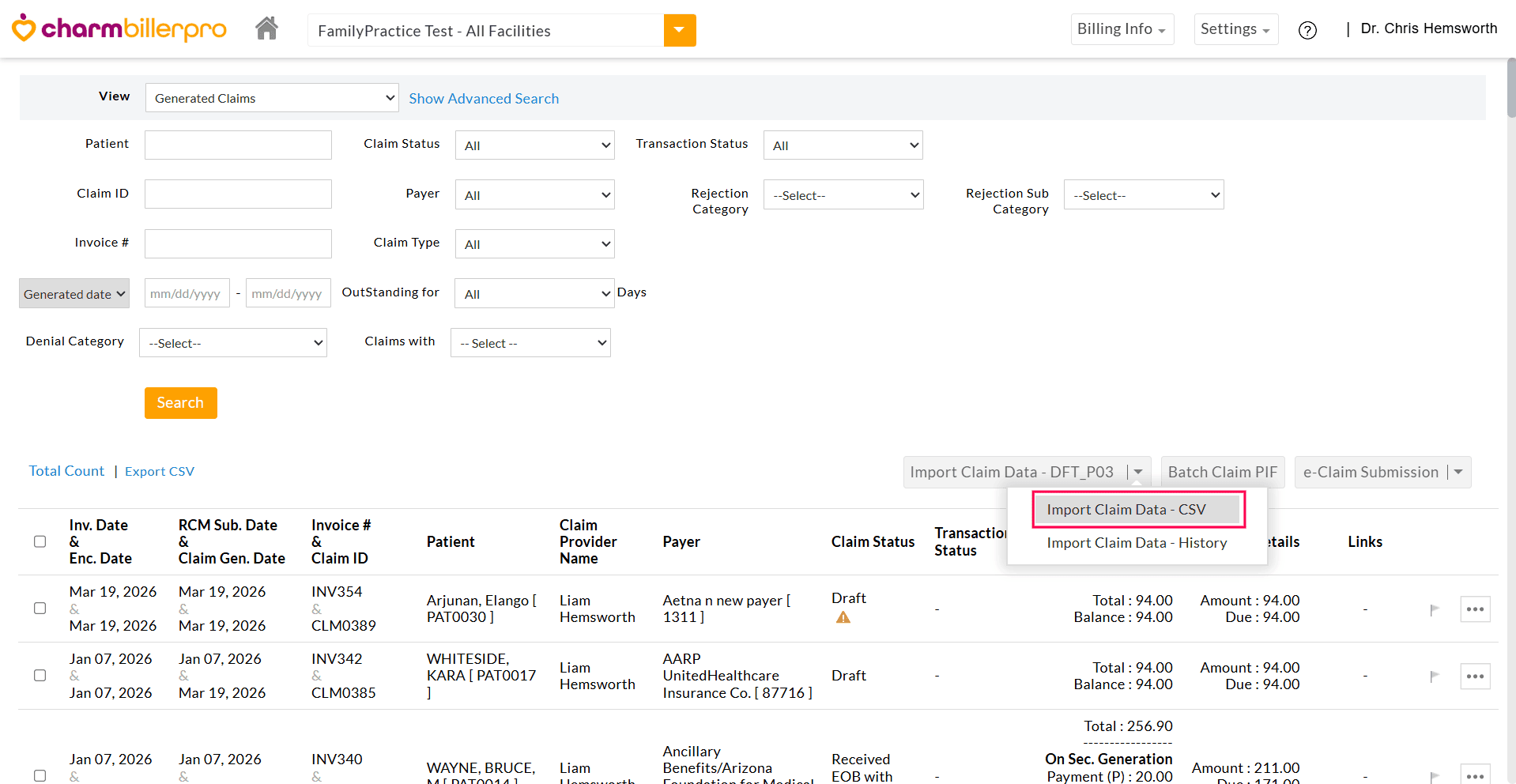Check the claim row for INV340

coord(40,775)
